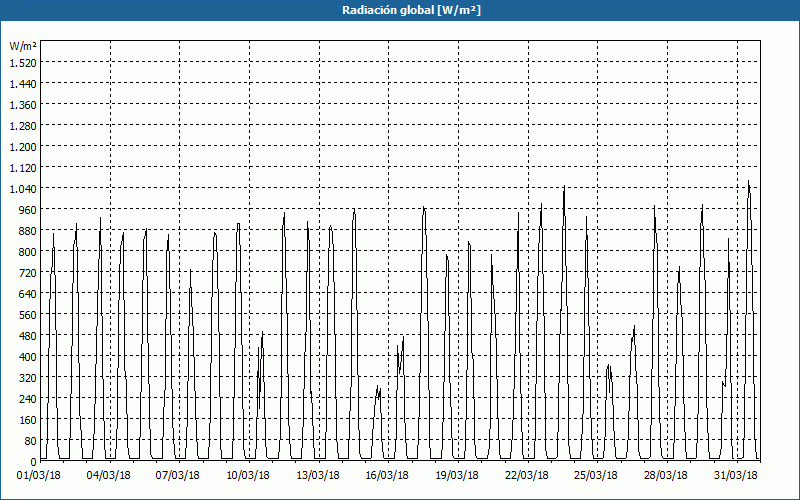Click the 720 y-axis value
Screen dimensions: 800x500
point(28,273)
